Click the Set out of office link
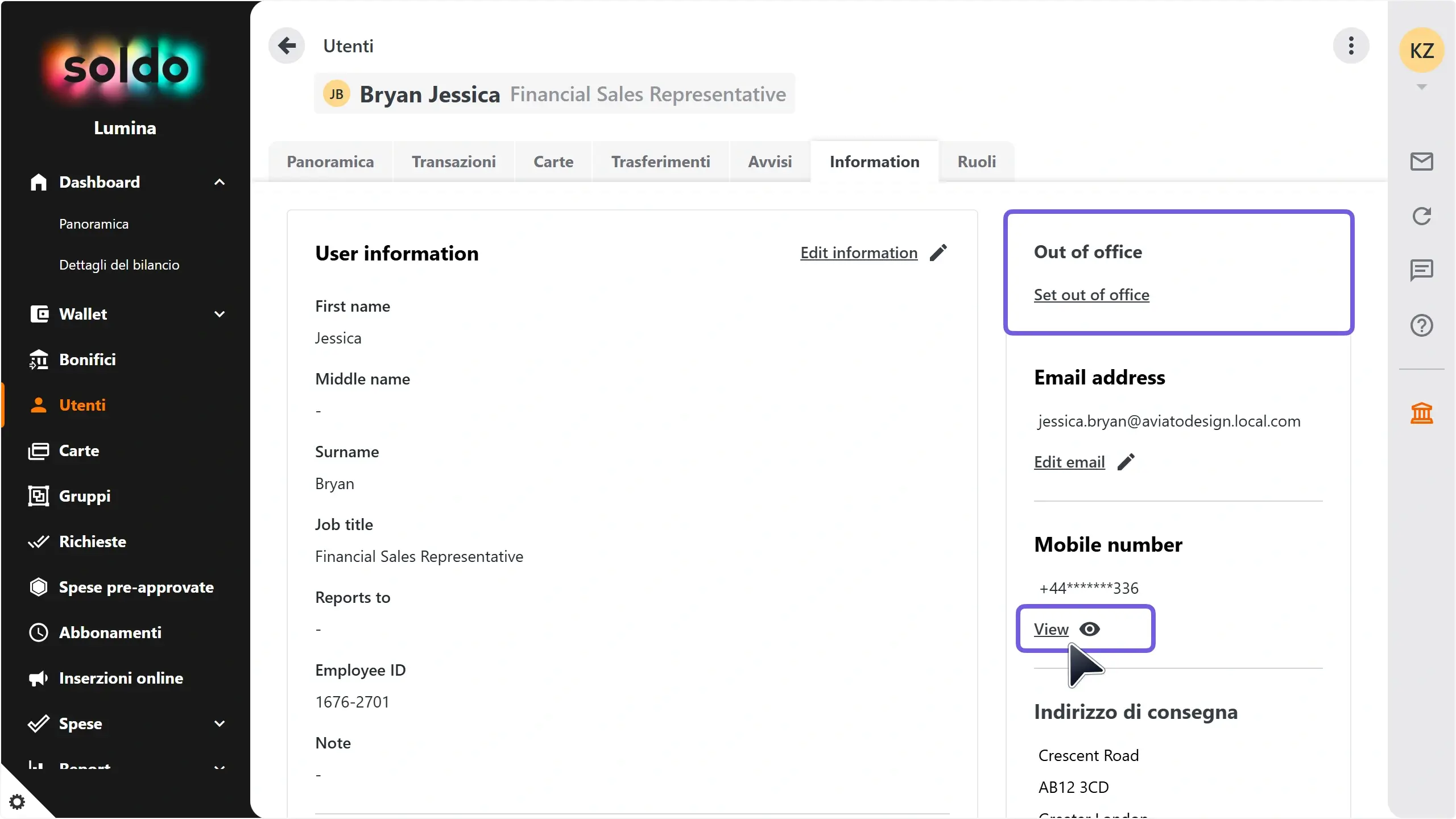The image size is (1456, 819). point(1091,295)
